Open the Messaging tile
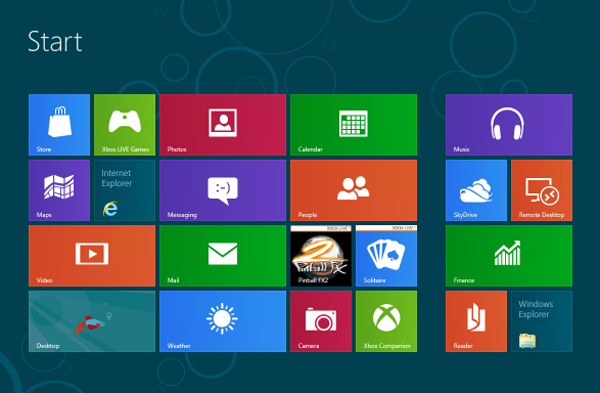Viewport: 600px width, 393px height. [x=223, y=190]
